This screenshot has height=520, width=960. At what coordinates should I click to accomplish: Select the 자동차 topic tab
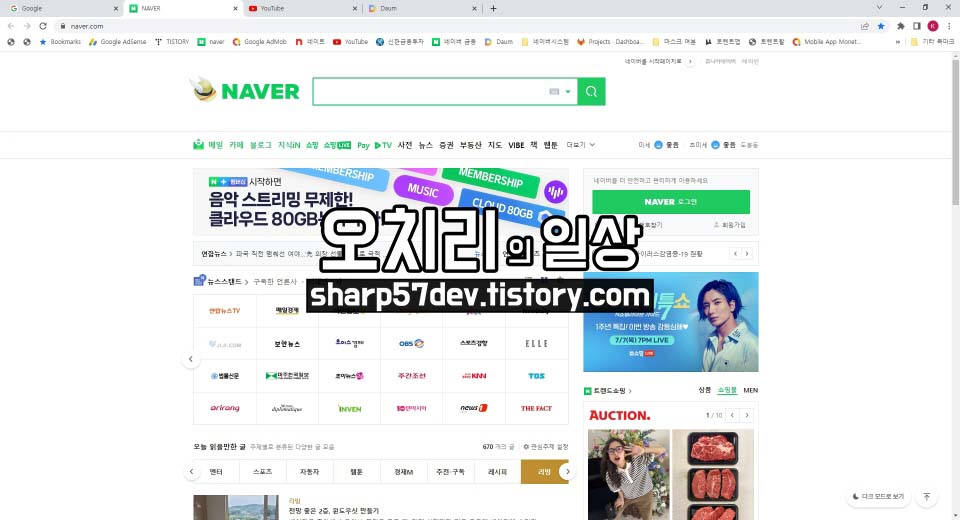click(x=310, y=472)
